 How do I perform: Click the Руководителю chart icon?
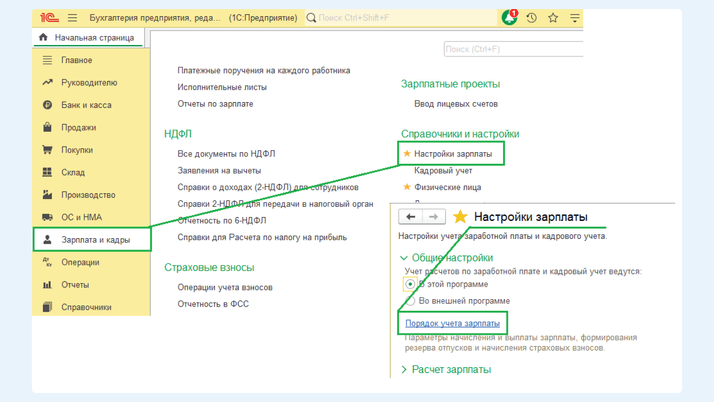(47, 82)
